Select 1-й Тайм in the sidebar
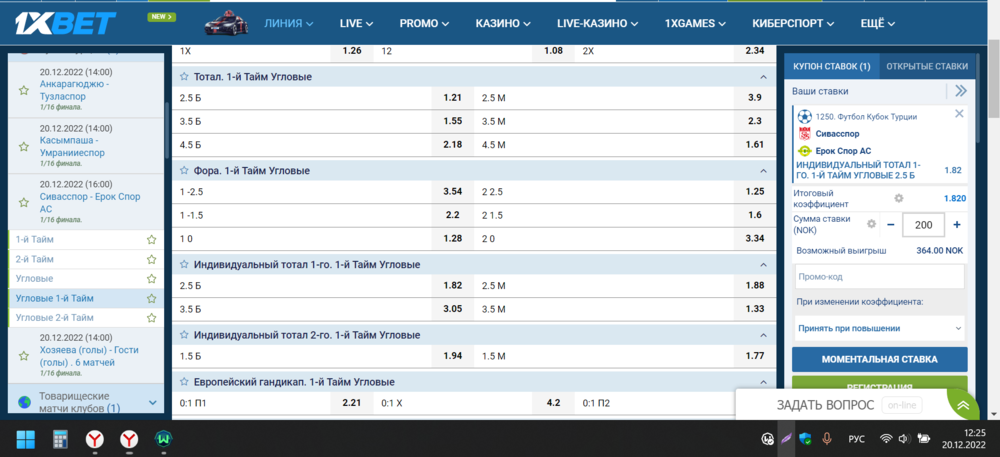Viewport: 1000px width, 457px height. 34,240
